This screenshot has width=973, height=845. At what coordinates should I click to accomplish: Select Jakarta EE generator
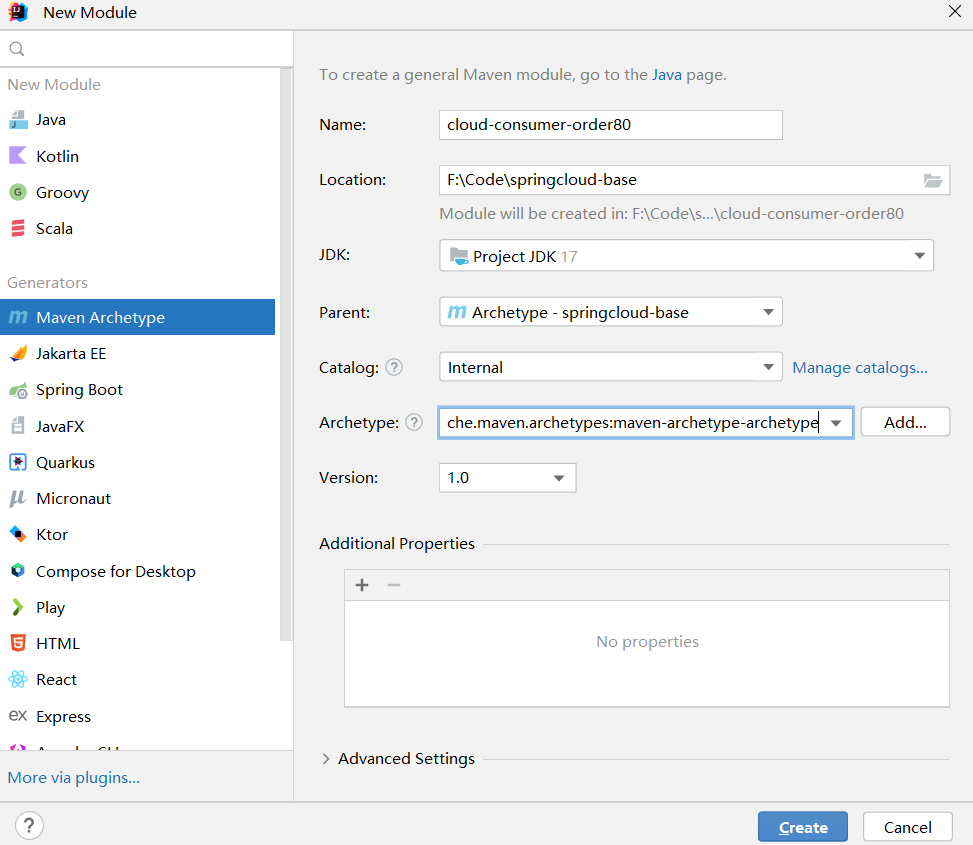click(138, 353)
